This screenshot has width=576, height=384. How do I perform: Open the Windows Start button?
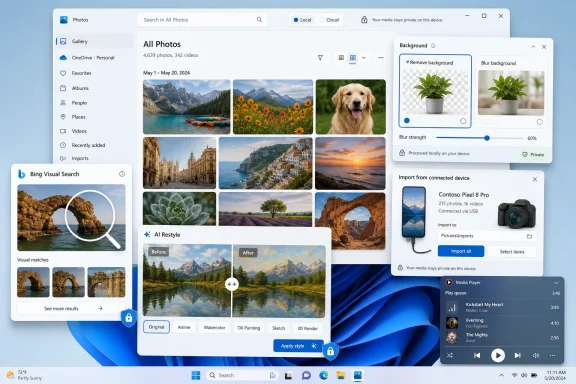tap(196, 375)
